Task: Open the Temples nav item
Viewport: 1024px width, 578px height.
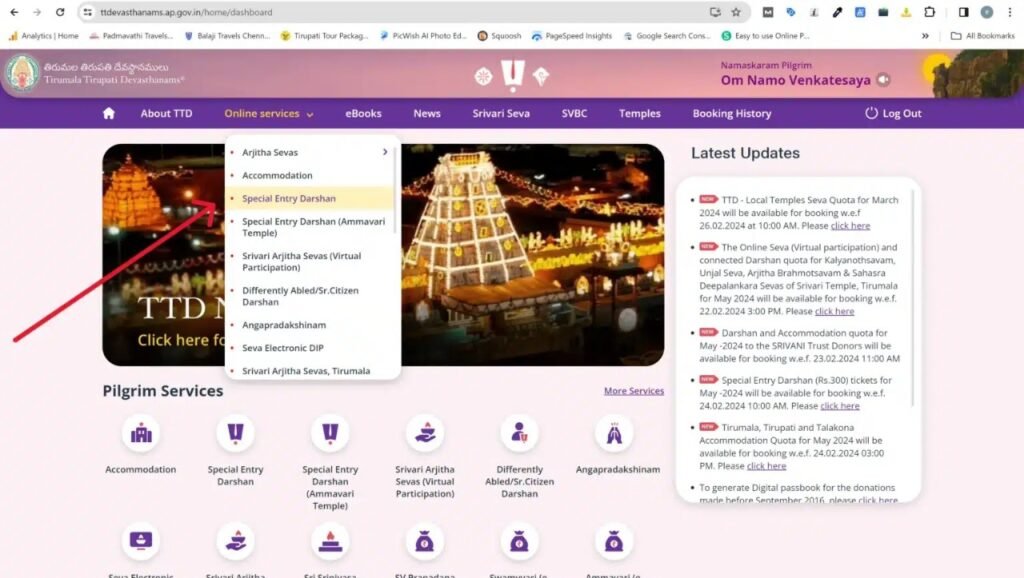Action: point(640,113)
